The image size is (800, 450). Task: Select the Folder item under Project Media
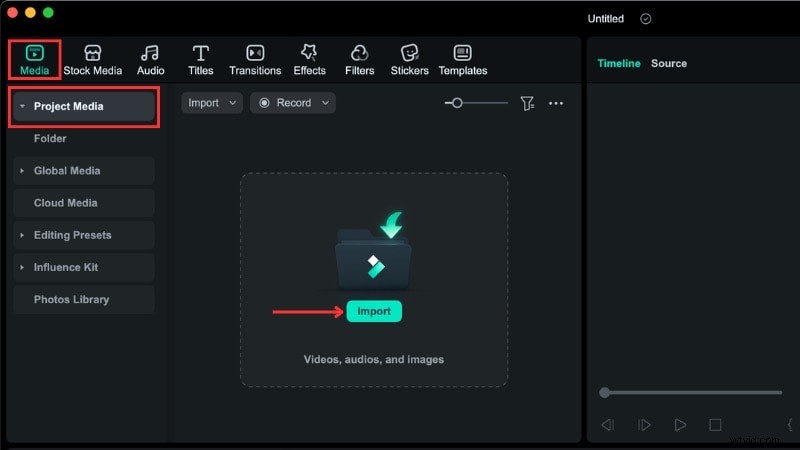[x=50, y=138]
